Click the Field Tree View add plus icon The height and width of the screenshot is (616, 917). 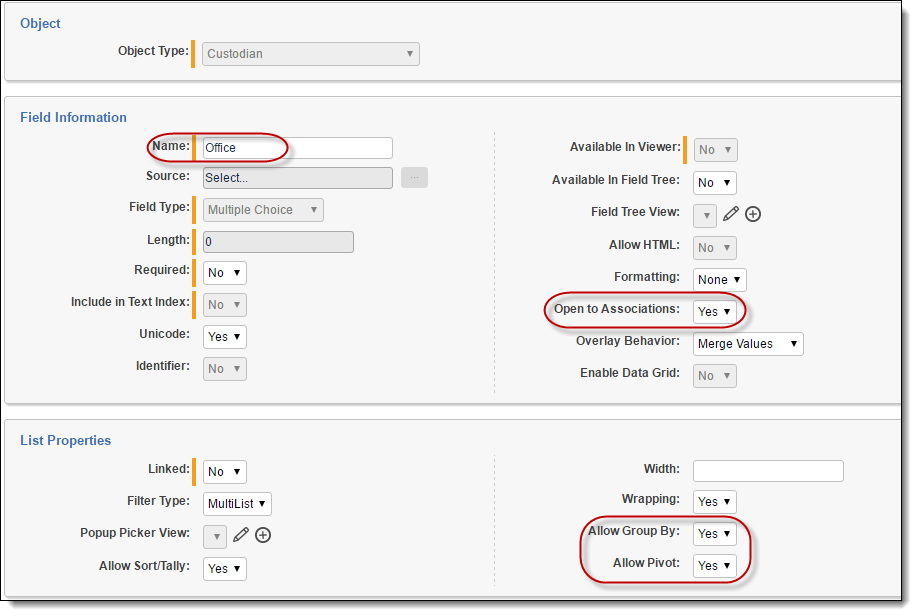click(x=754, y=214)
